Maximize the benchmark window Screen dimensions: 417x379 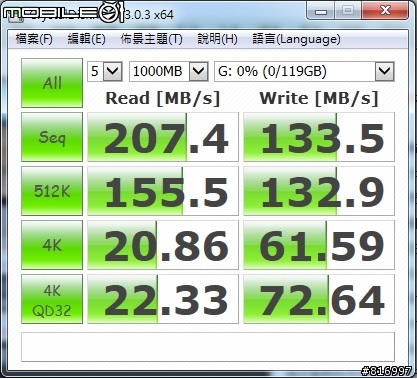coord(348,11)
